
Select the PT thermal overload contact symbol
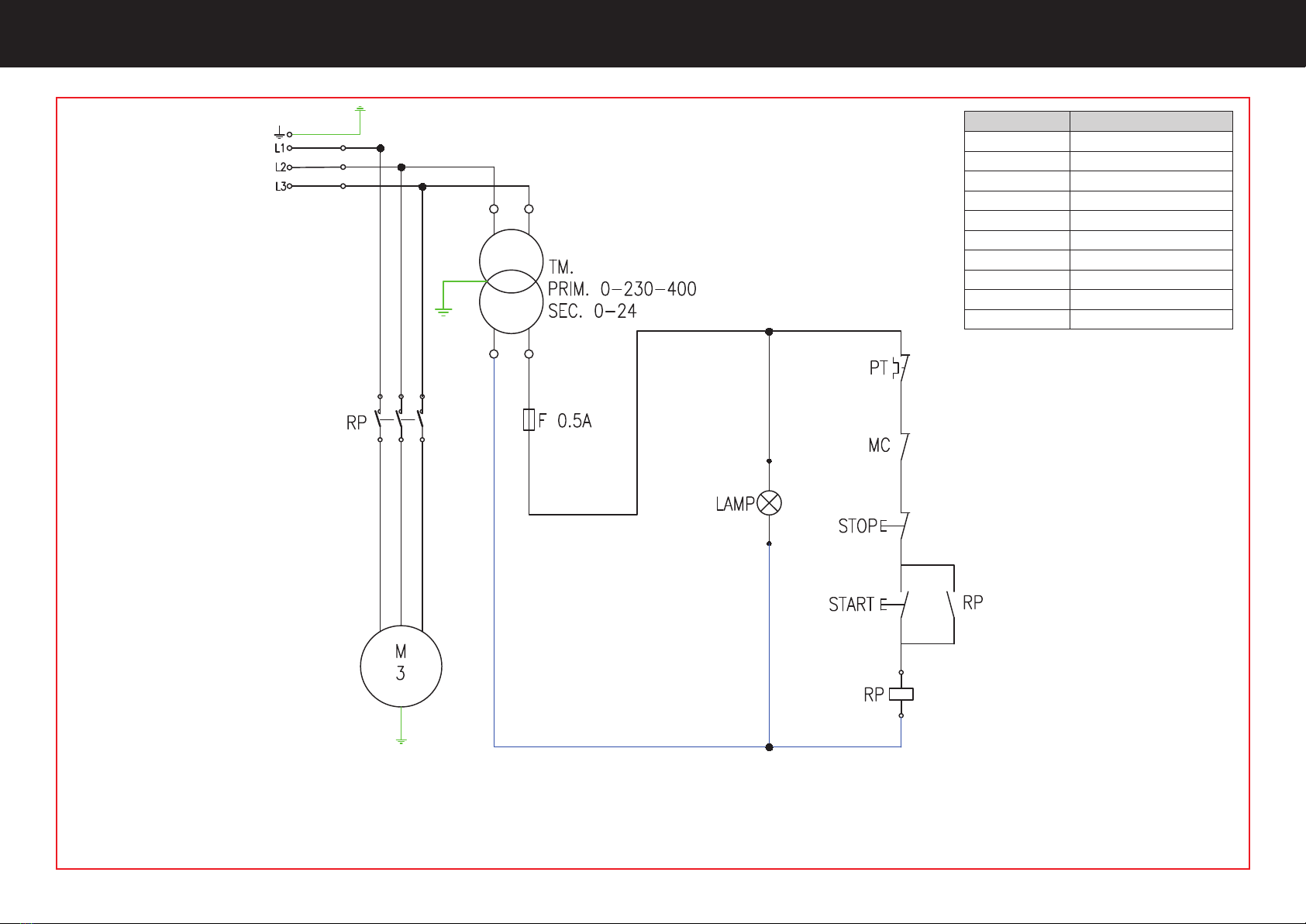(x=901, y=367)
